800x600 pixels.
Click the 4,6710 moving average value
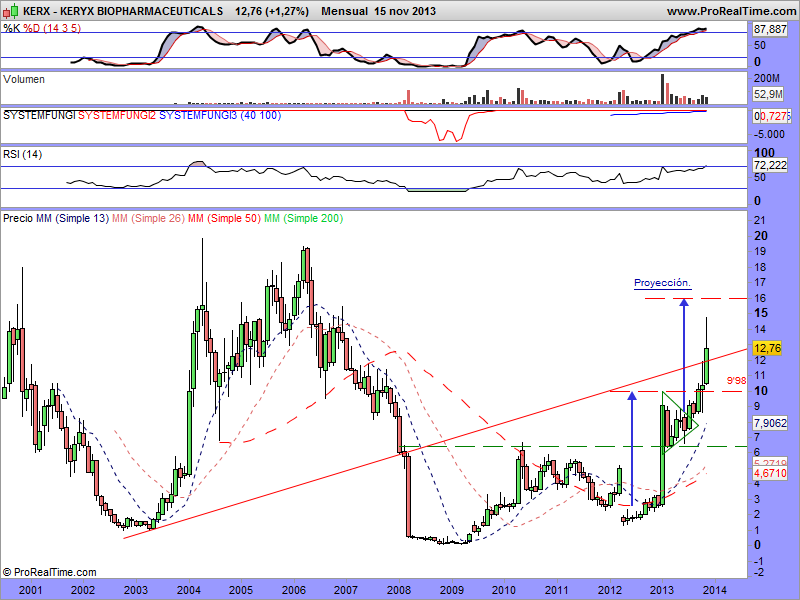coord(770,473)
